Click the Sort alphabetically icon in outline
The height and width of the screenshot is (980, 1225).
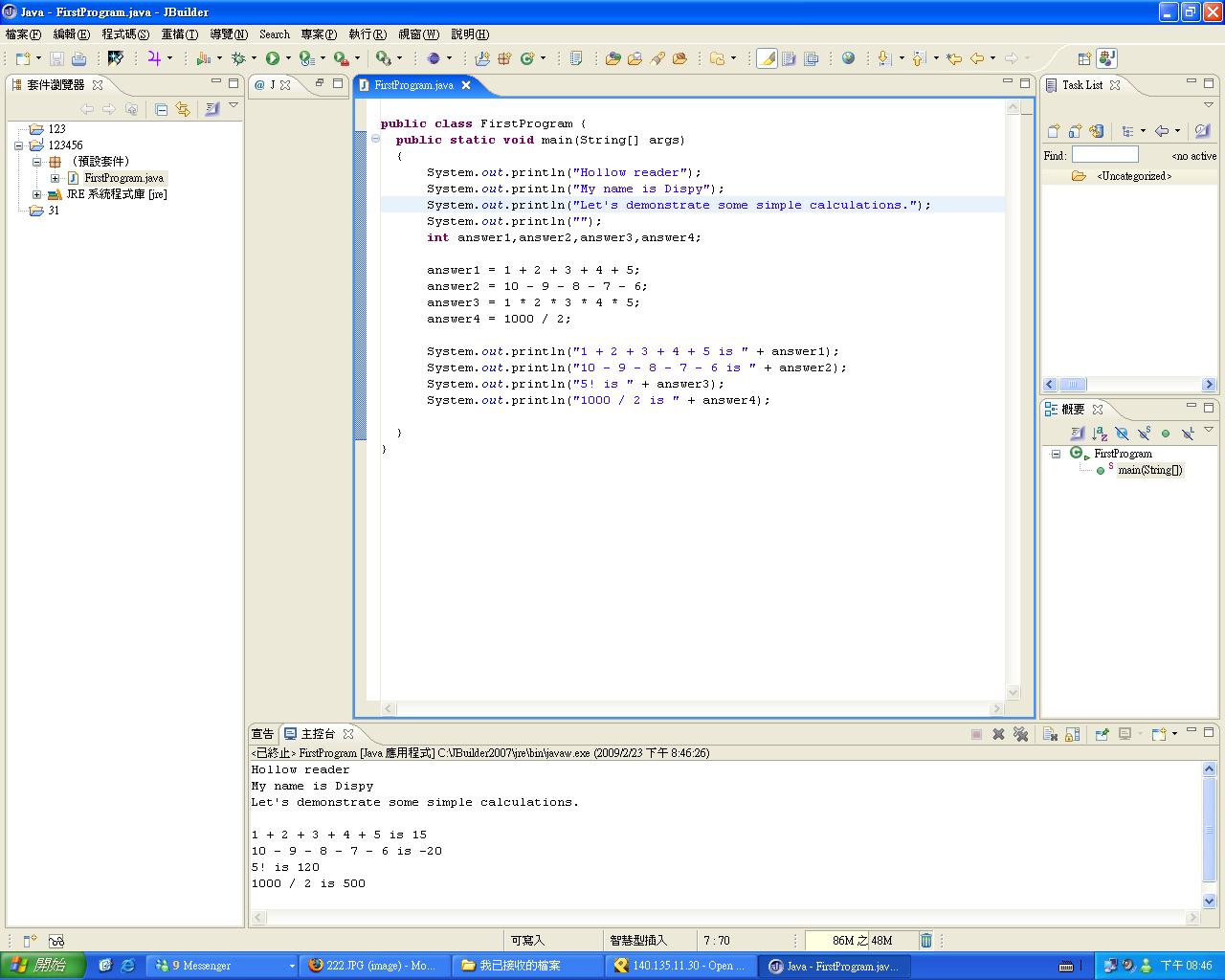pos(1100,434)
